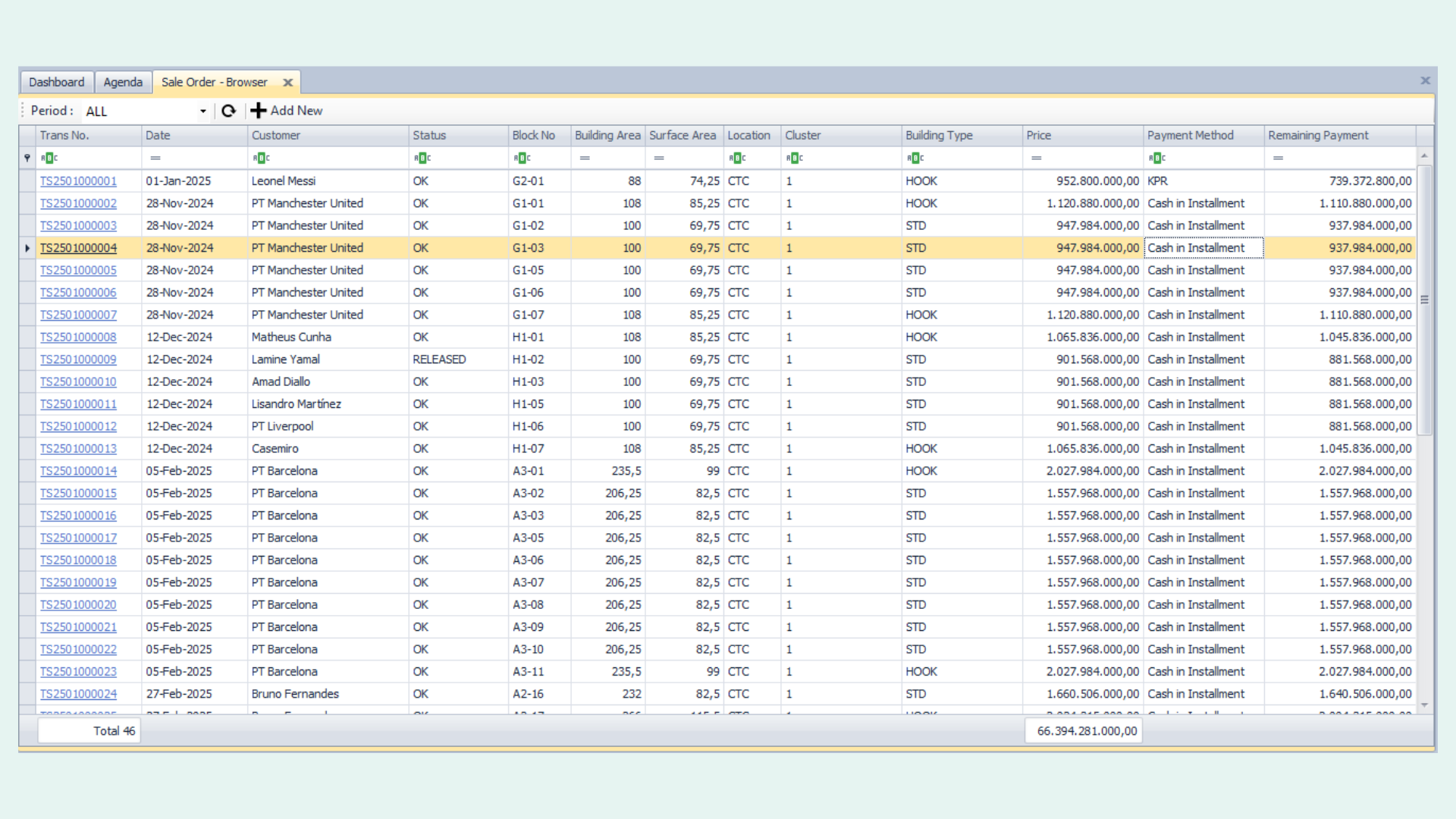Viewport: 1456px width, 819px height.
Task: Click the Trans No. column filter condition icon
Action: pos(49,158)
